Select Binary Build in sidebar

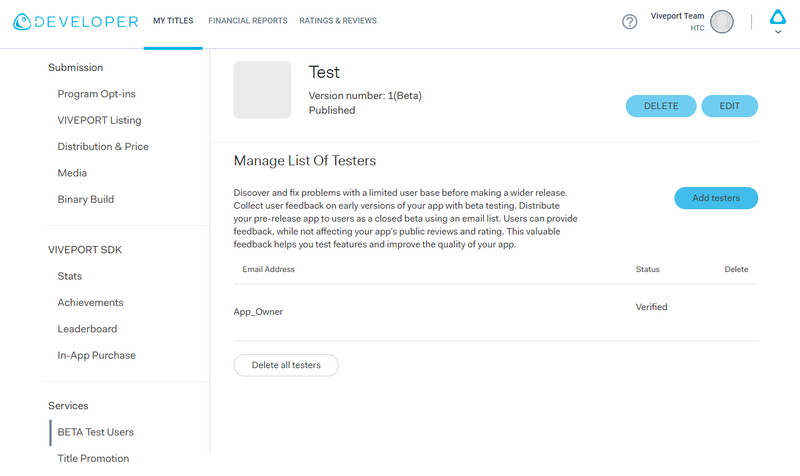click(x=86, y=199)
